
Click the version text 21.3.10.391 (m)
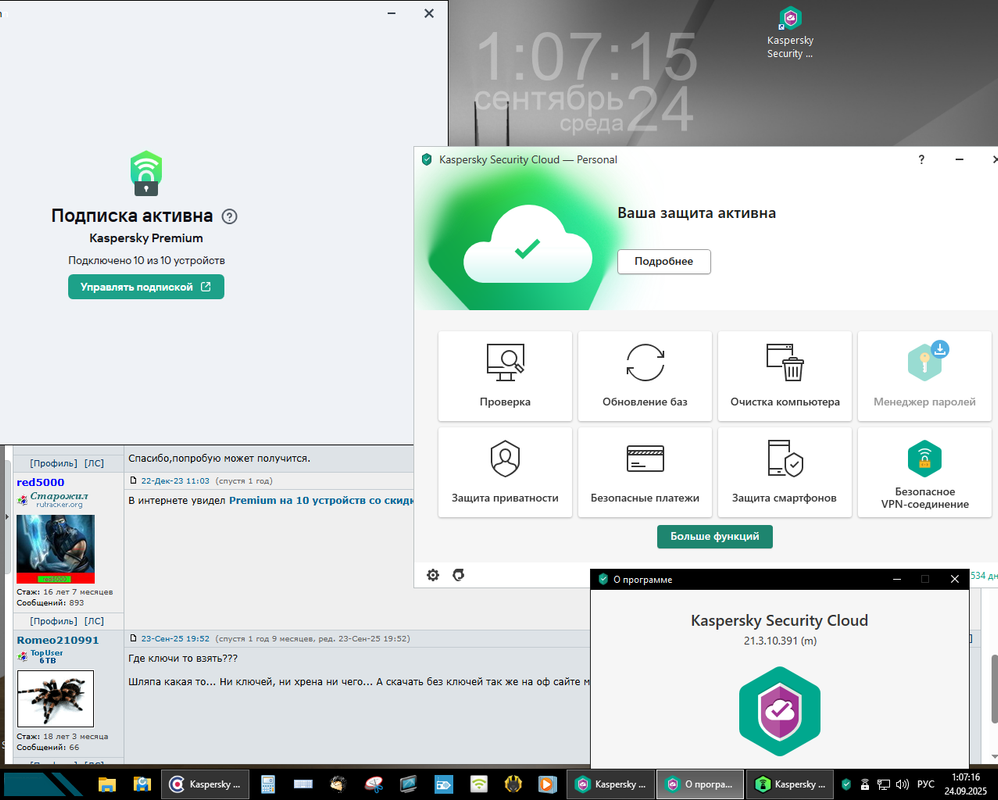[779, 641]
